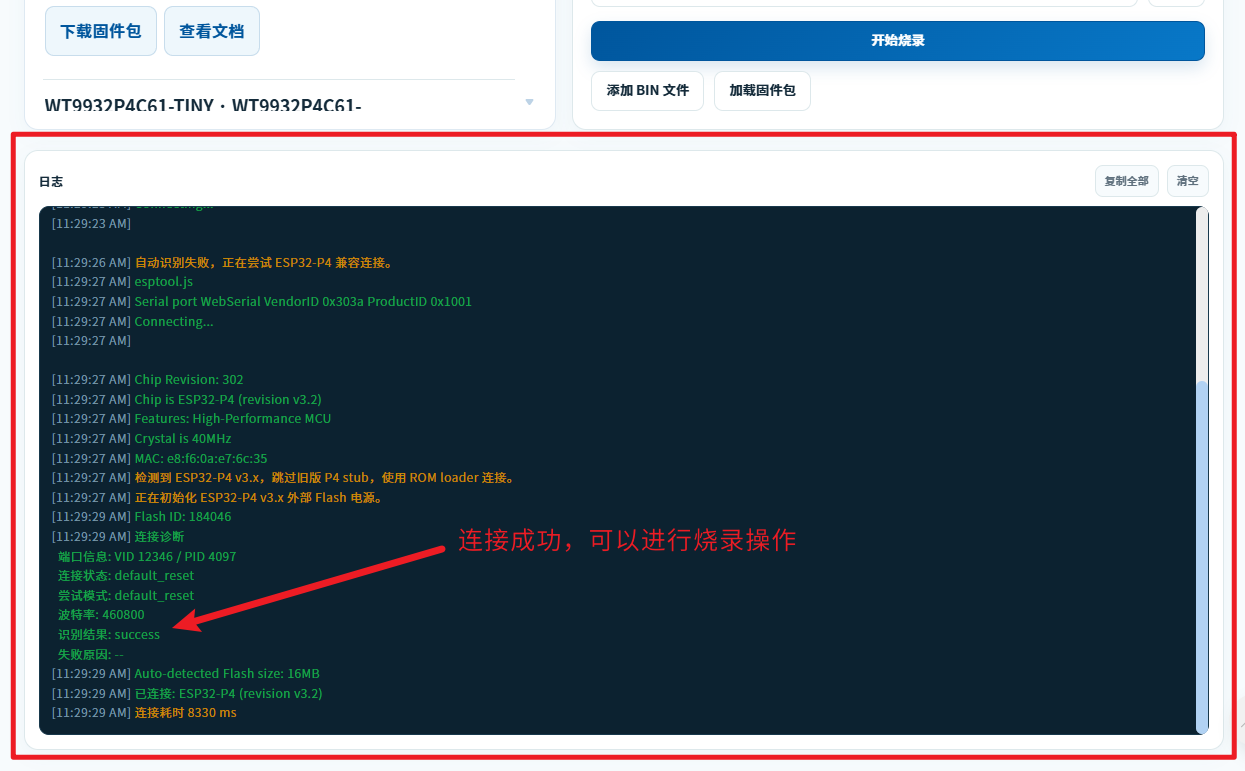
Task: Select 'Auto-detected Flash size: 16MB' line
Action: point(185,674)
